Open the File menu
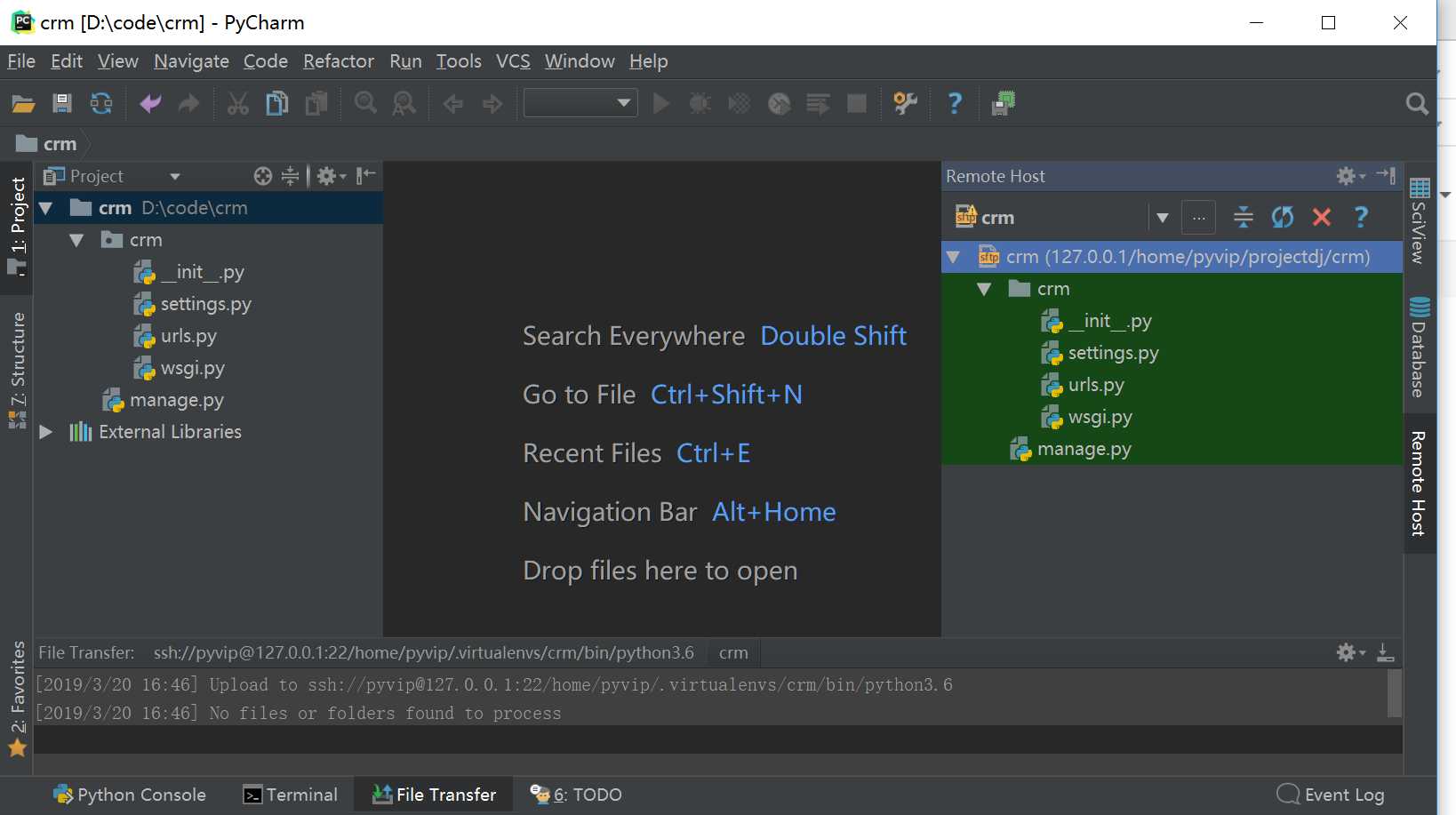 [21, 61]
